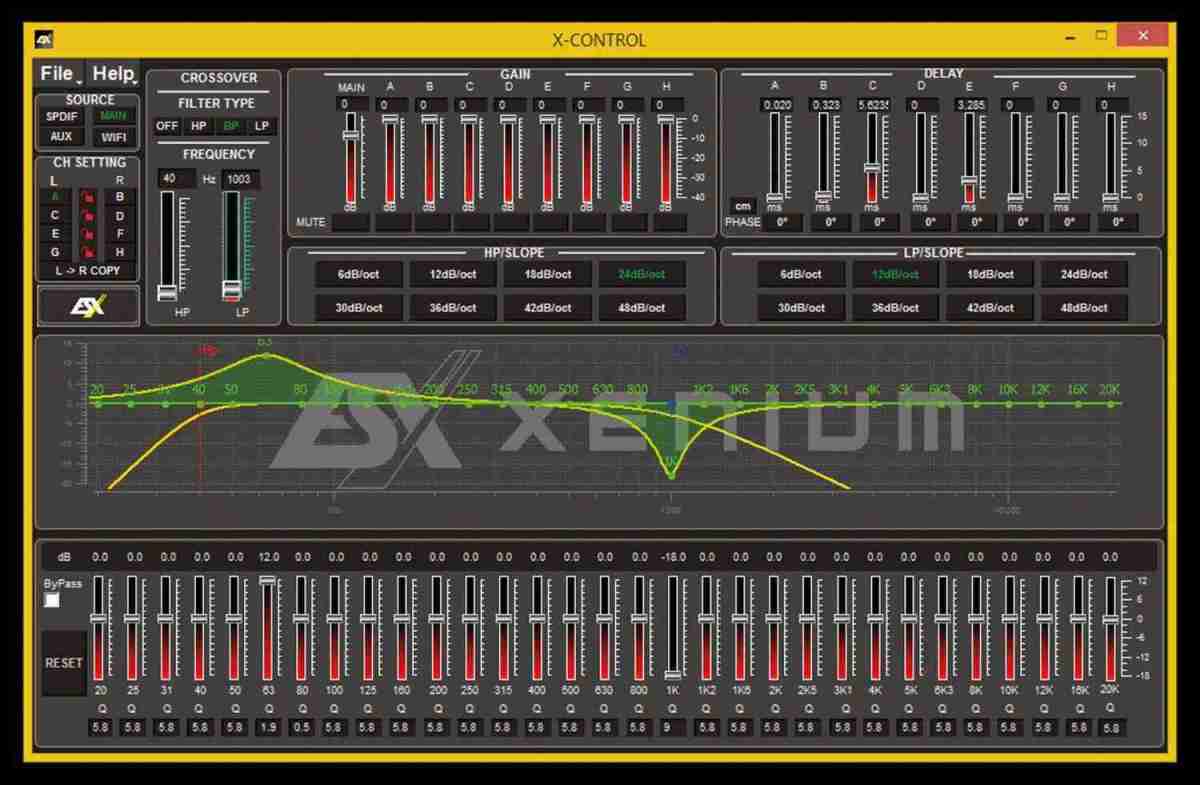Select channel B in CH SETTING
The width and height of the screenshot is (1200, 785).
pos(120,197)
